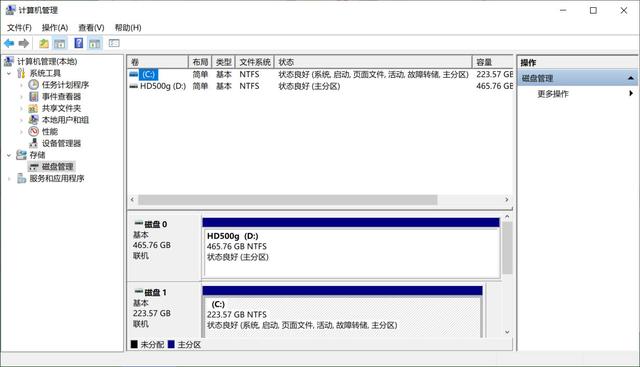Screen dimensions: 640x367
Task: Click the Back arrow toolbar icon
Action: pos(9,43)
